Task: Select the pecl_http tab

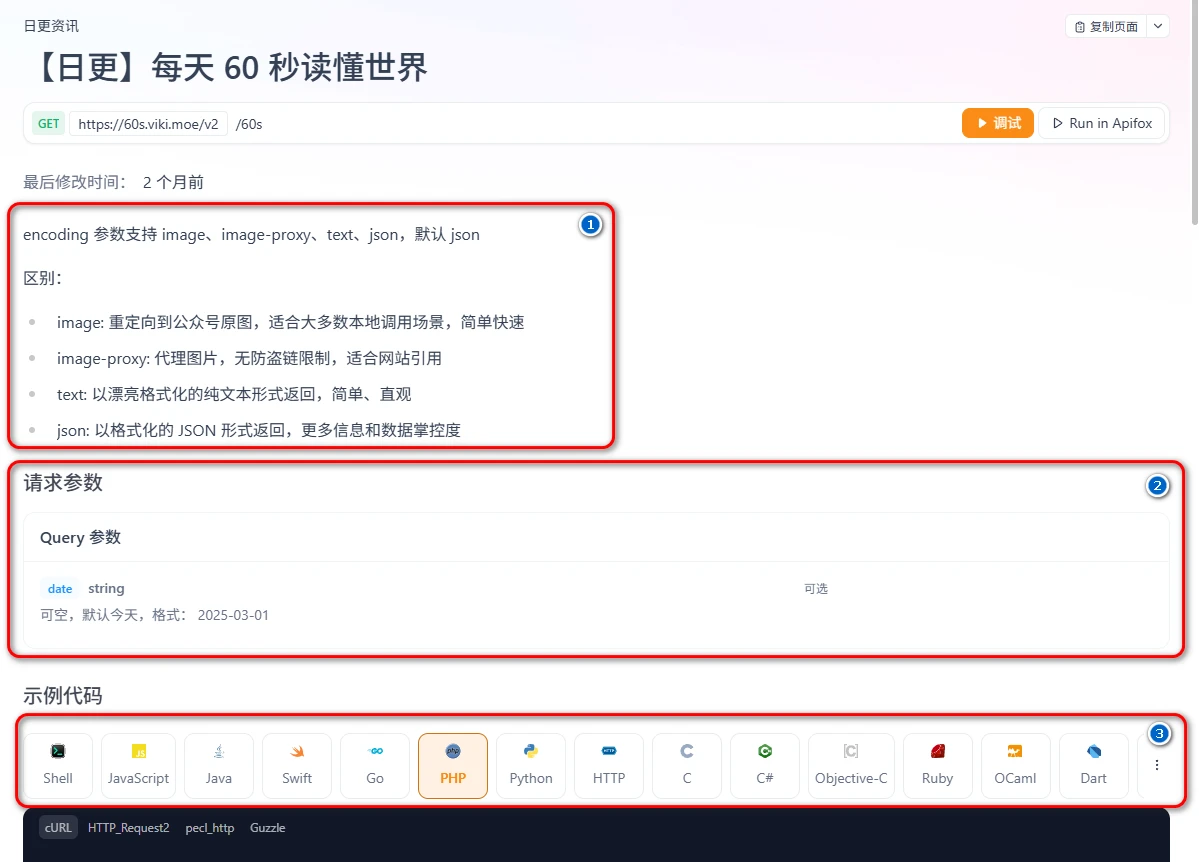Action: coord(210,828)
